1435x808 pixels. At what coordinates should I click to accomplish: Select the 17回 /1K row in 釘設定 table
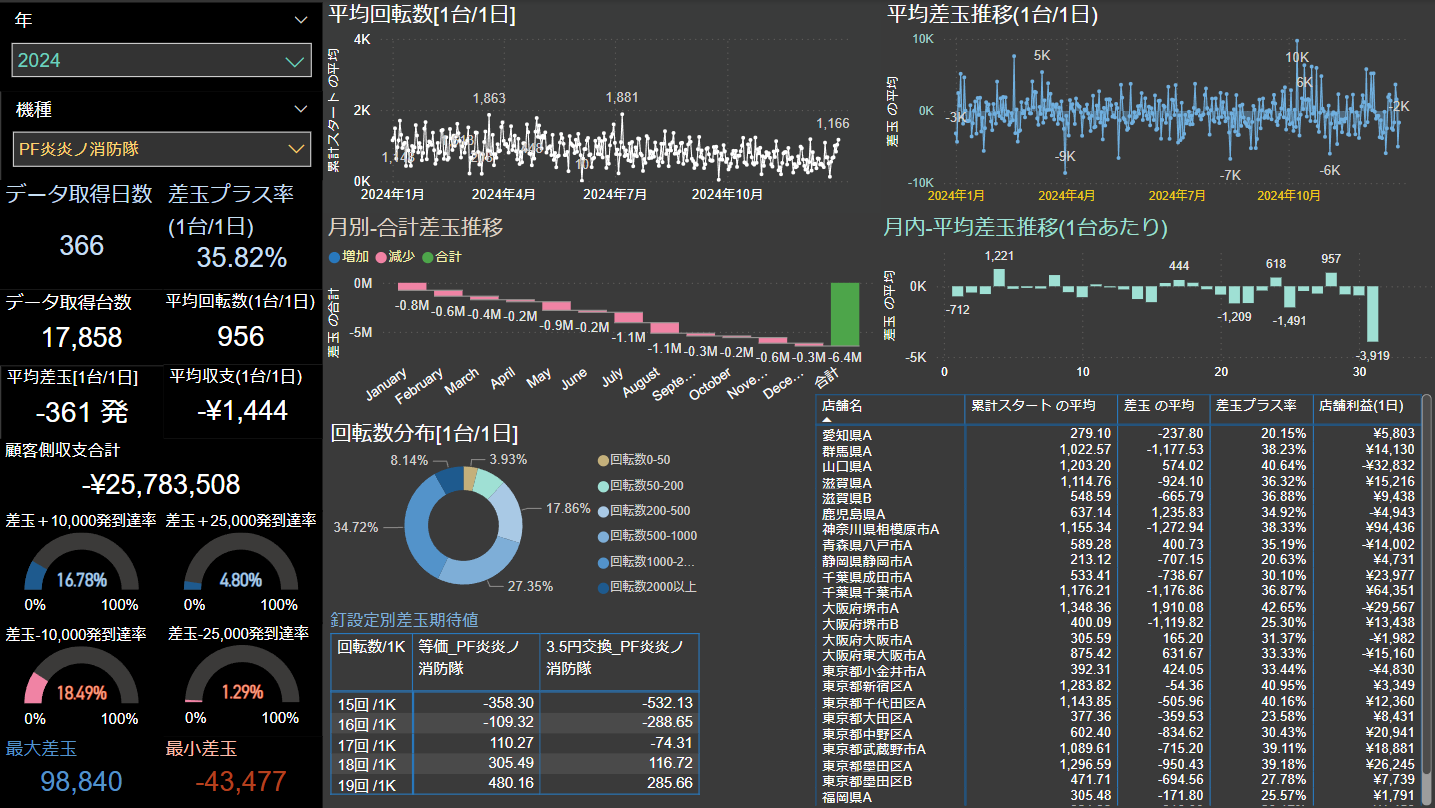pos(370,743)
